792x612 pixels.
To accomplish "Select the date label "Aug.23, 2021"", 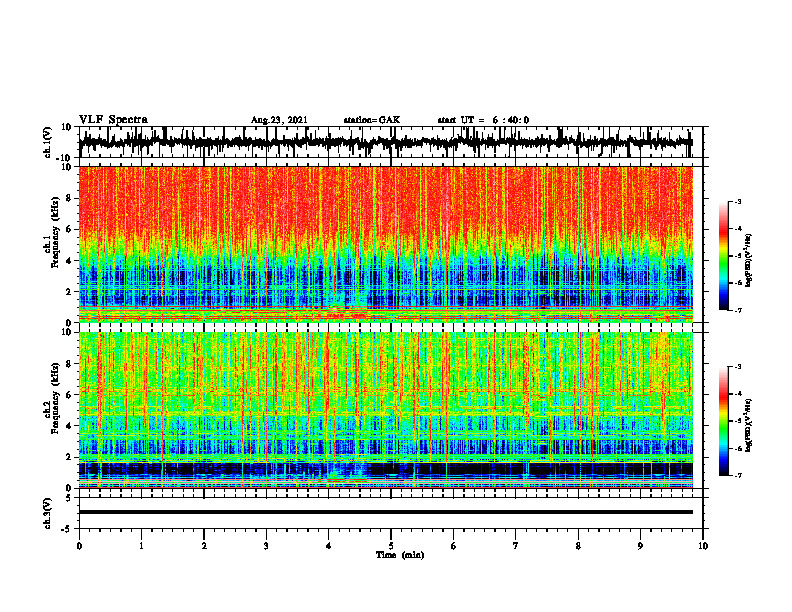I will pyautogui.click(x=279, y=120).
